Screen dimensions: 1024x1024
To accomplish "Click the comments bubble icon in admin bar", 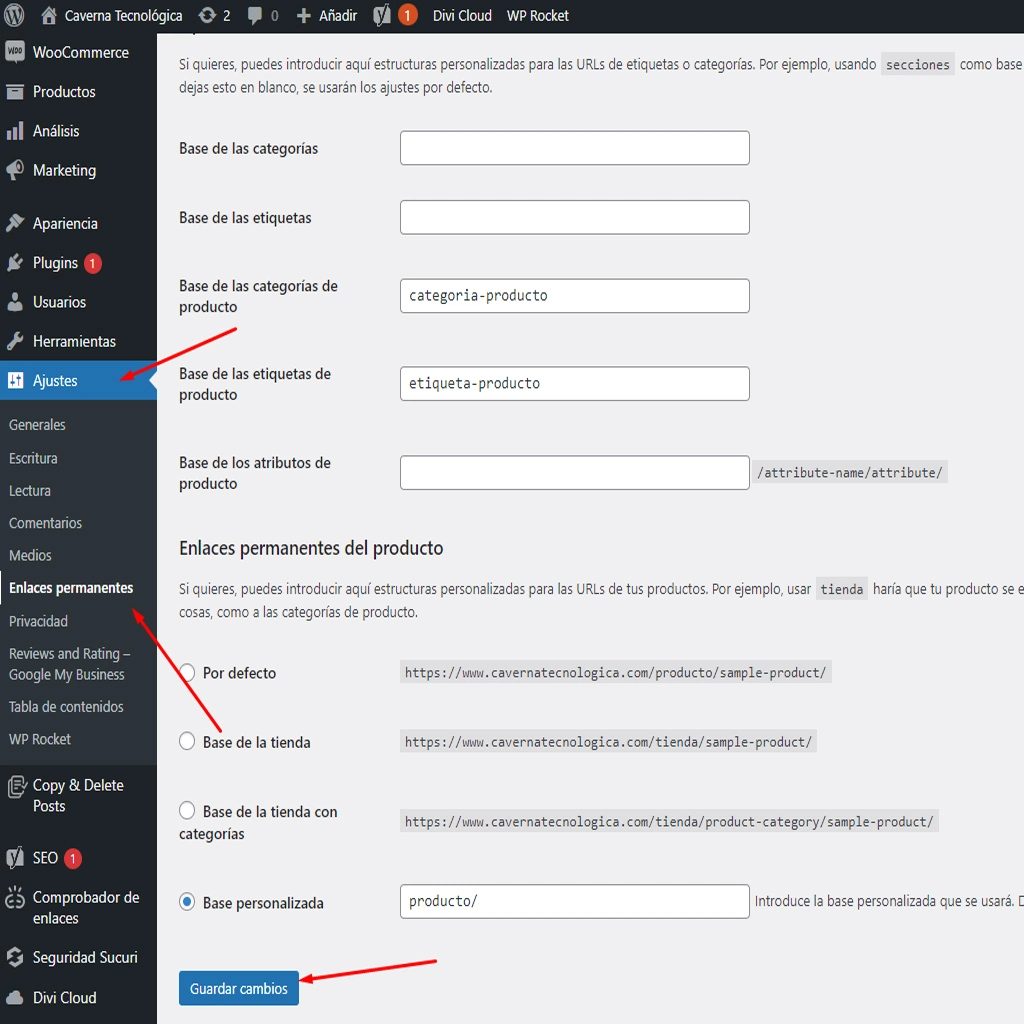I will [x=255, y=16].
